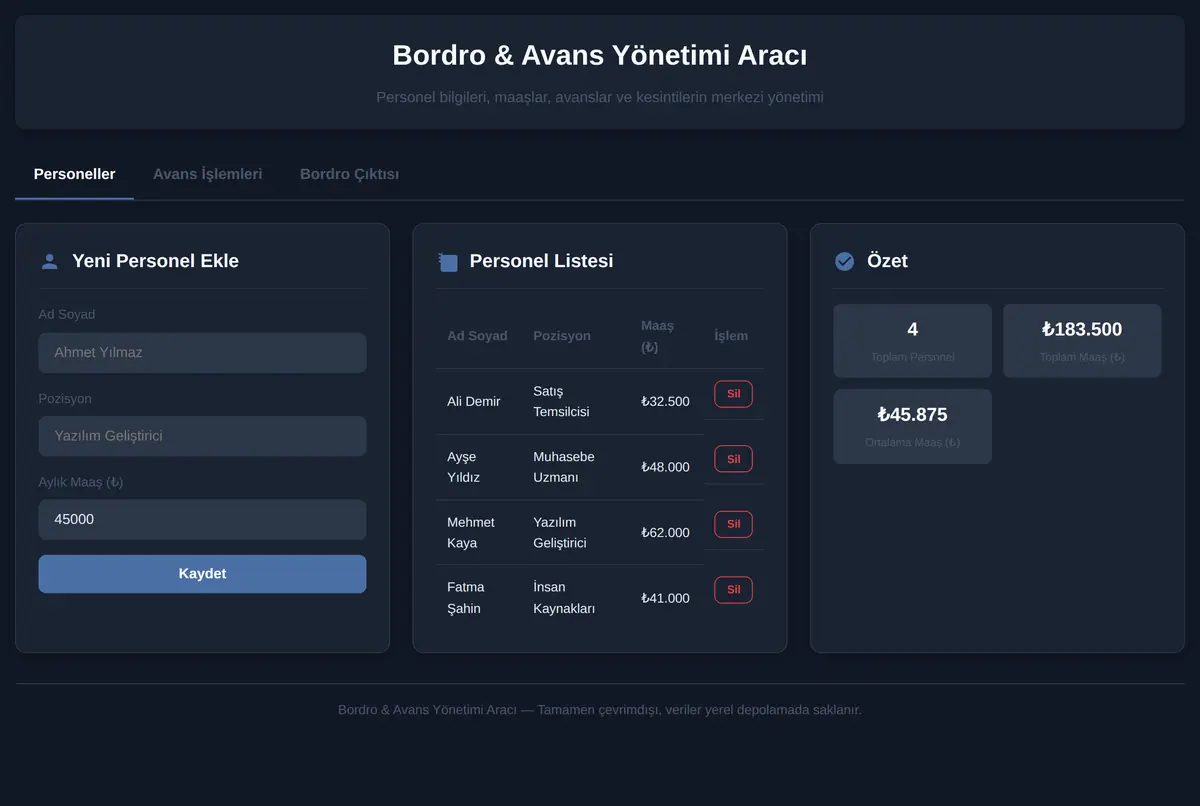Click the ₺183.500 Toplam Maaş card

1082,341
